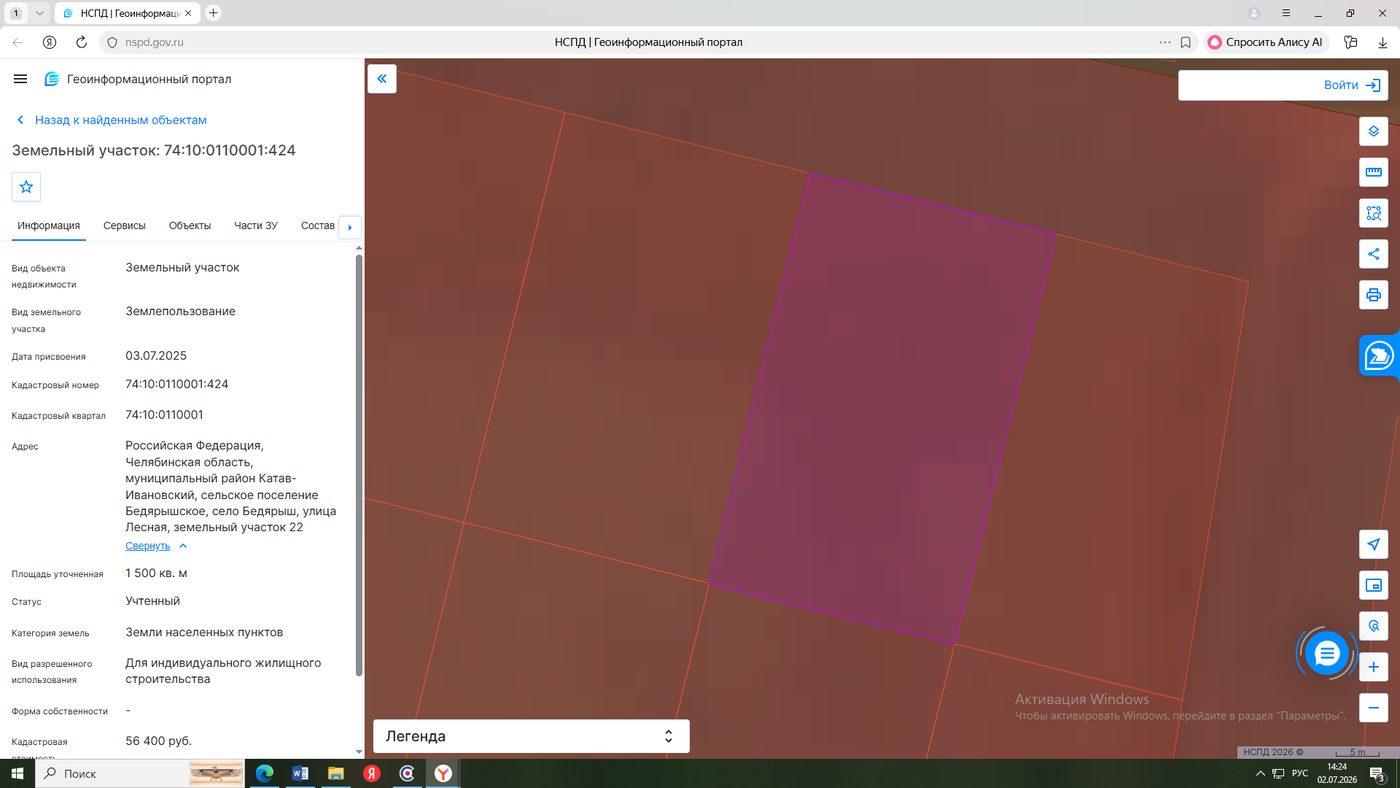Screen dimensions: 1400x788
Task: Click the nspd.gov.ru address field
Action: (x=154, y=43)
